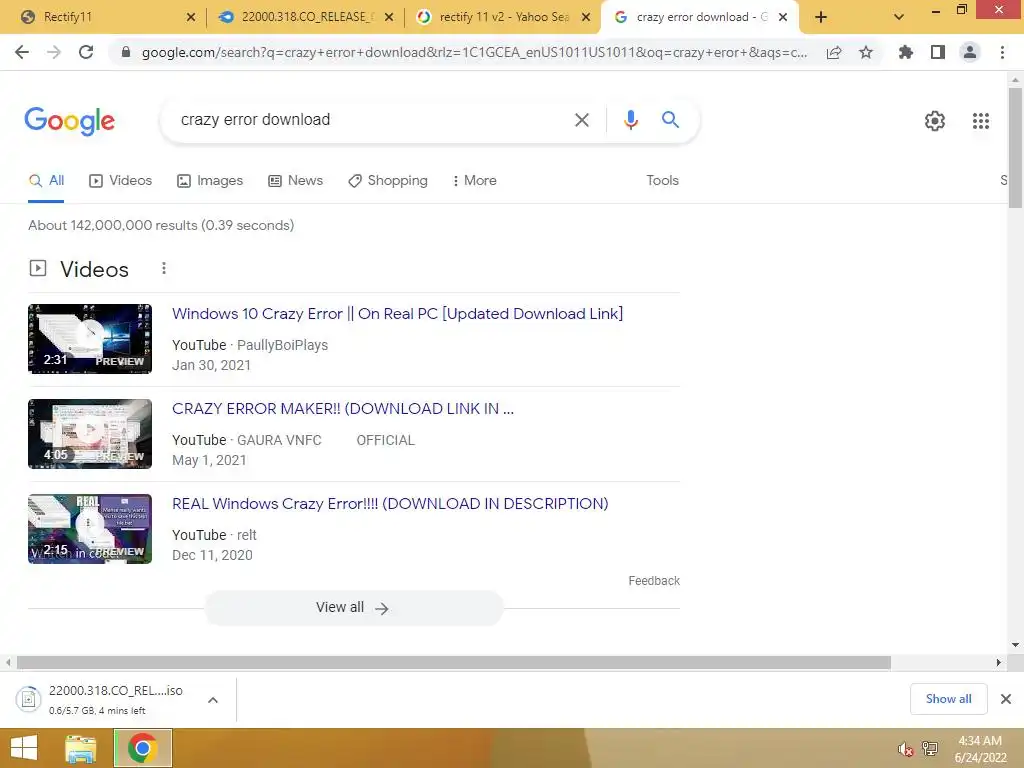1024x768 pixels.
Task: Switch to the 22000.318.CO_RELEASE tab
Action: [x=304, y=18]
